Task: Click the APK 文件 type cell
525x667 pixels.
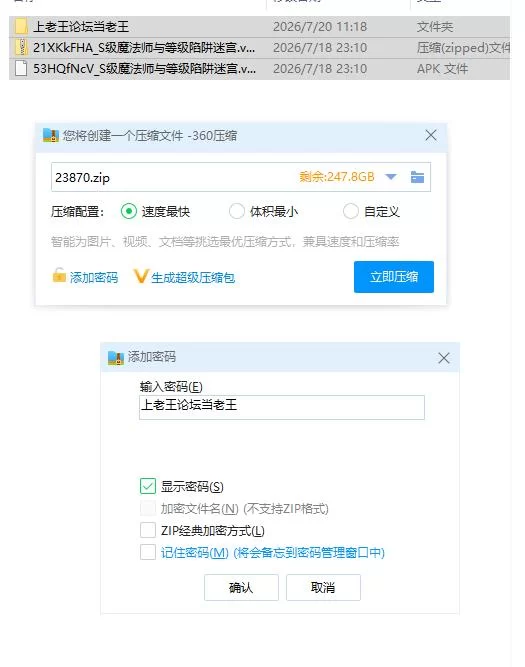Action: click(x=442, y=68)
